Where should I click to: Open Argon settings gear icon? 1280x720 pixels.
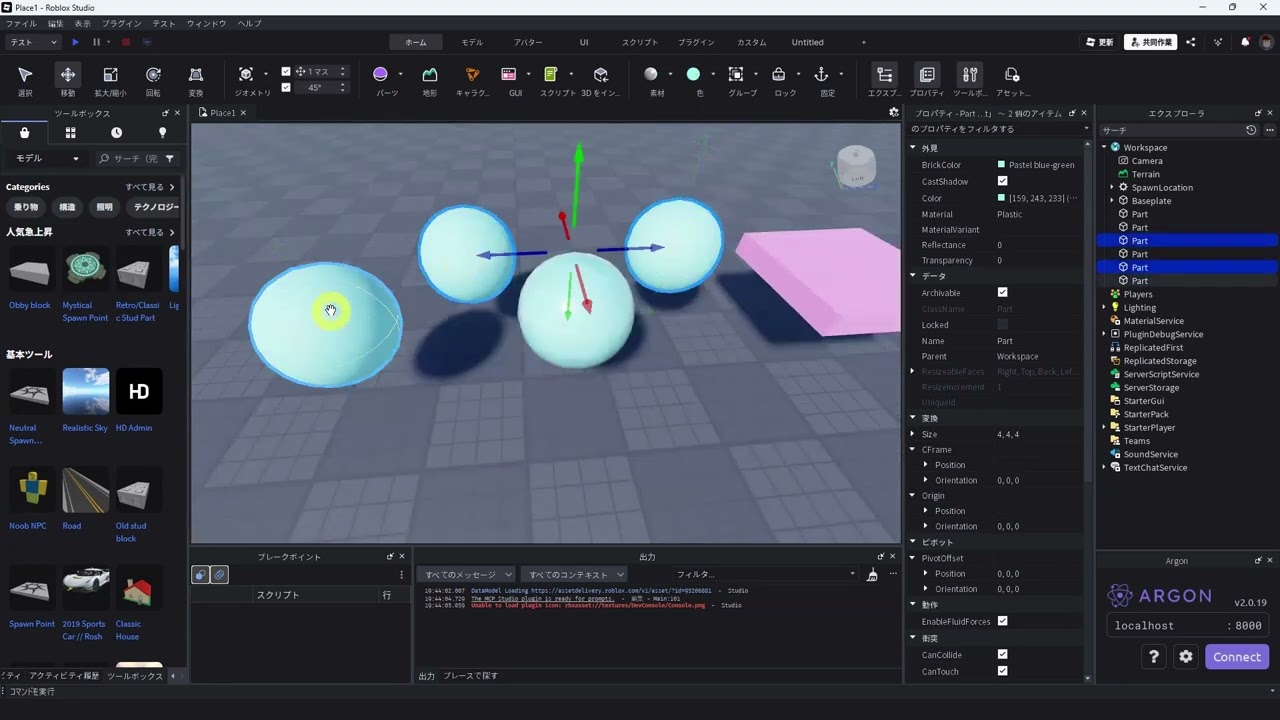point(1186,657)
